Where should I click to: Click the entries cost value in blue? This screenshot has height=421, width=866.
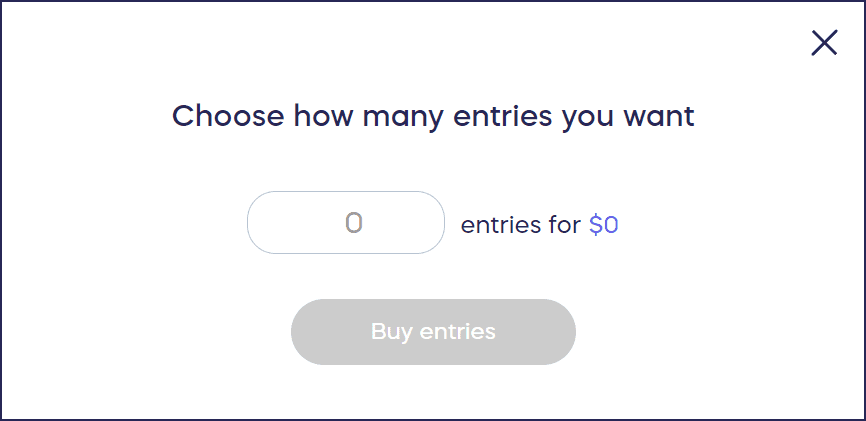[x=604, y=225]
